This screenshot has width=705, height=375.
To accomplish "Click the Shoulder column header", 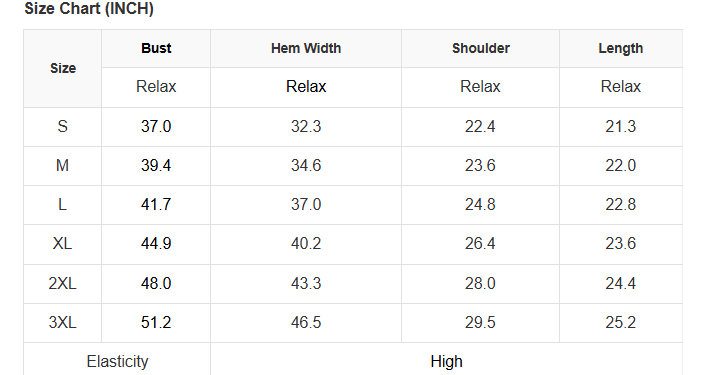I will (481, 48).
